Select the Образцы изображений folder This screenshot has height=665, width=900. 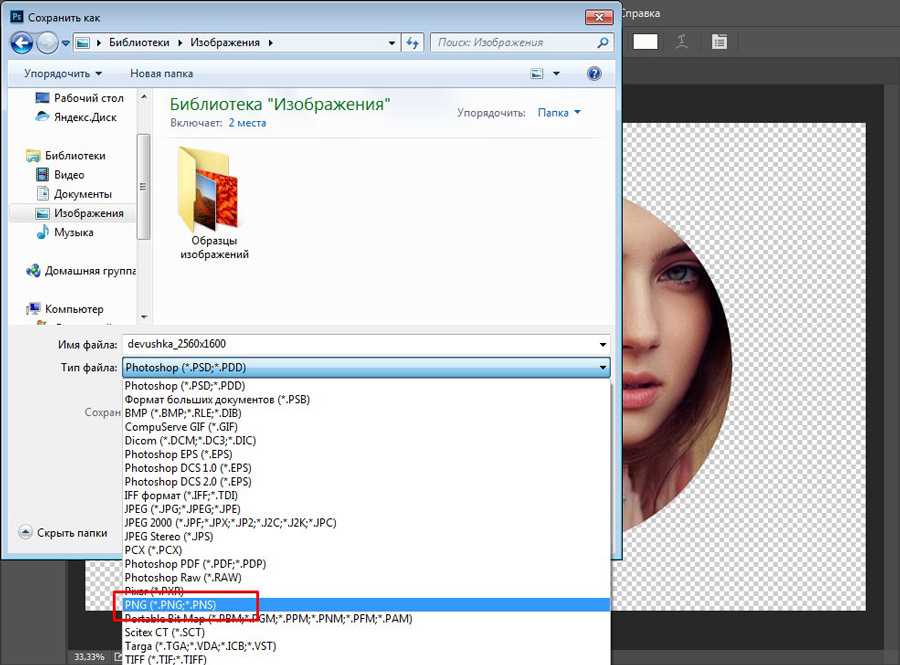214,204
